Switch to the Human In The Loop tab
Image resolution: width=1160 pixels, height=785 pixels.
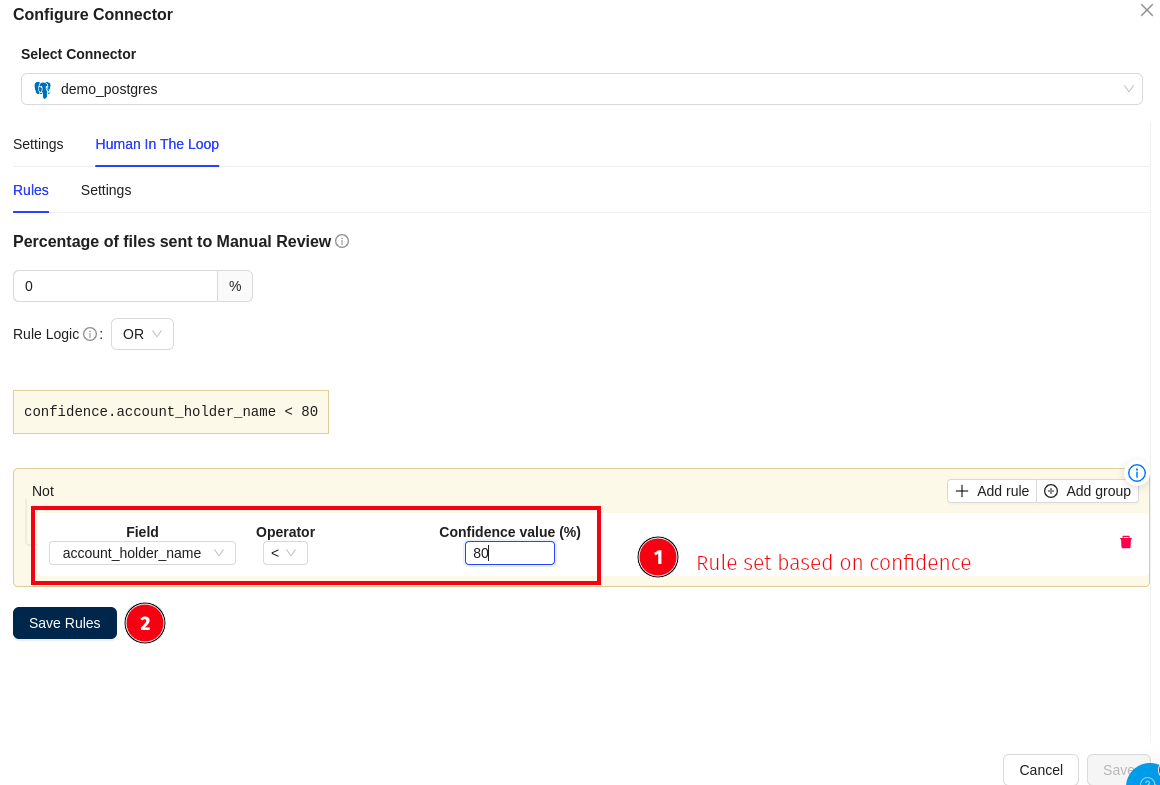157,144
